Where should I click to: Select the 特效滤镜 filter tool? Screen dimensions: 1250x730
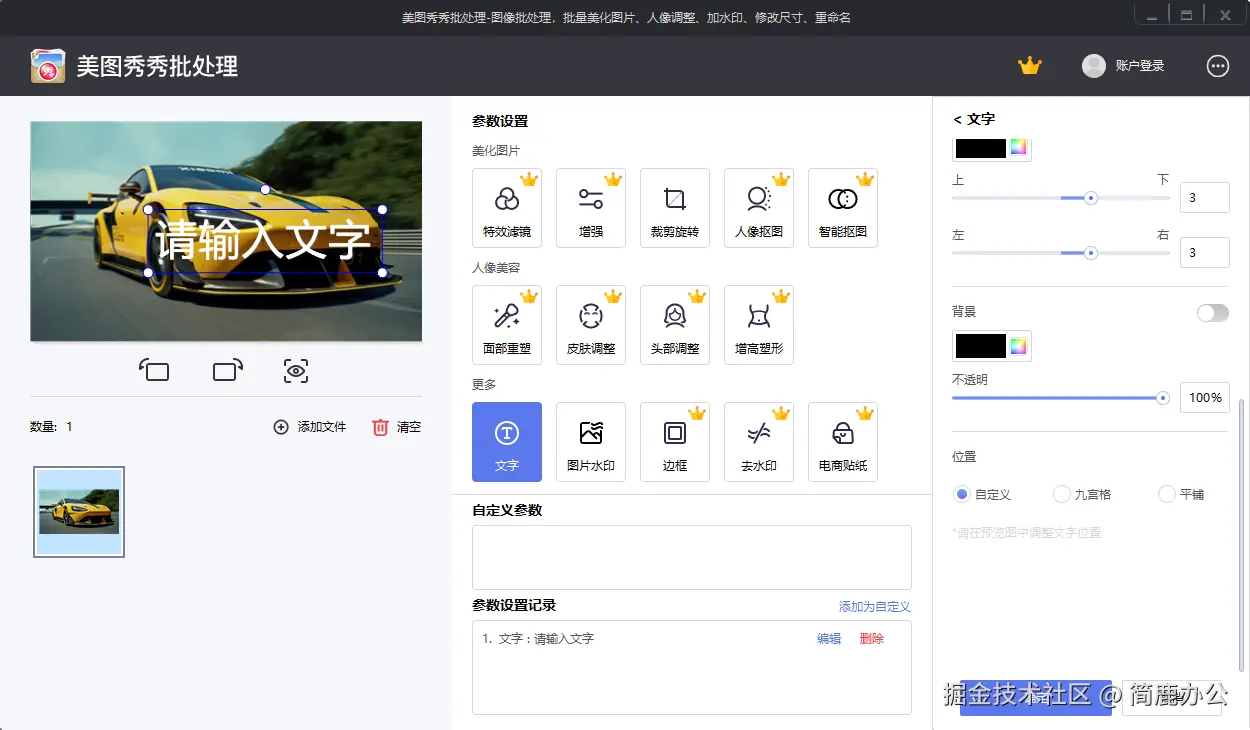click(506, 207)
